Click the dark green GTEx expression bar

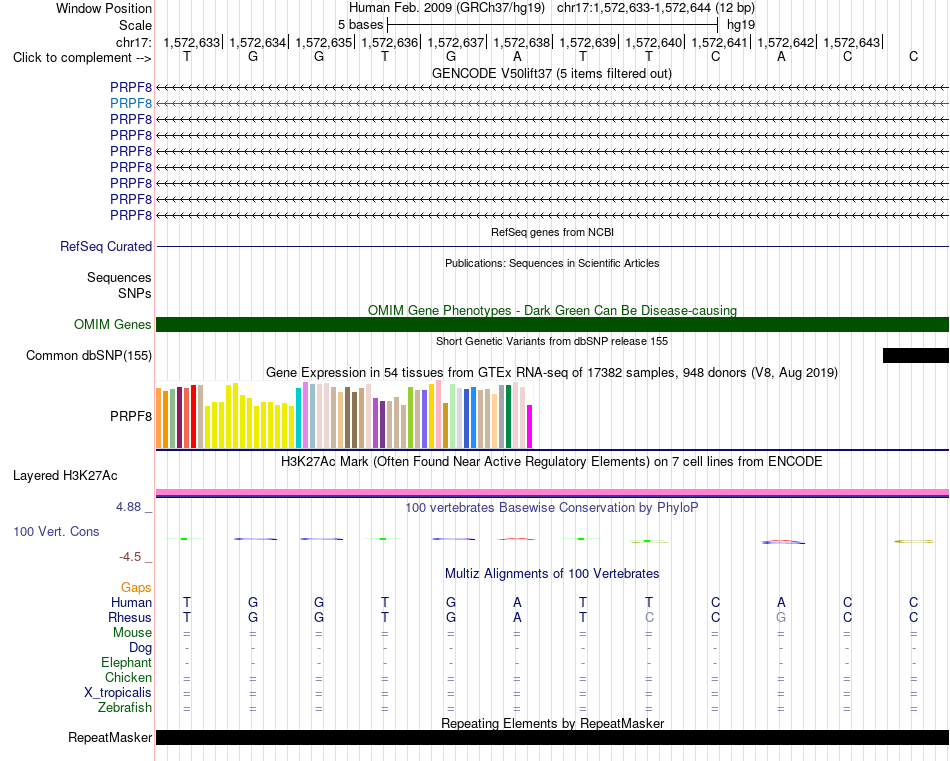click(x=508, y=416)
